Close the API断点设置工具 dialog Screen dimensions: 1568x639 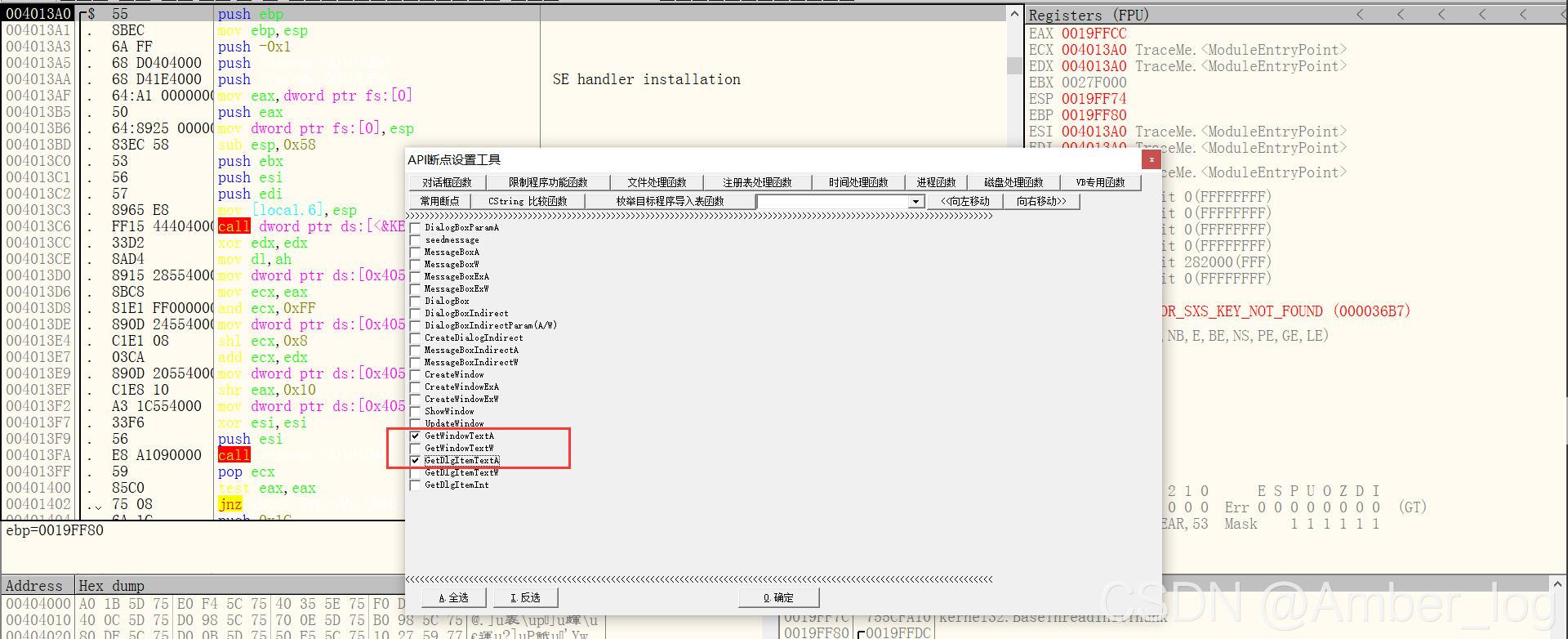point(1151,159)
